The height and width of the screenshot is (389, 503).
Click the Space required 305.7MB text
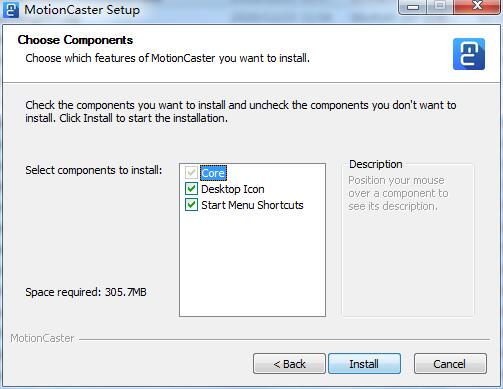pos(86,292)
